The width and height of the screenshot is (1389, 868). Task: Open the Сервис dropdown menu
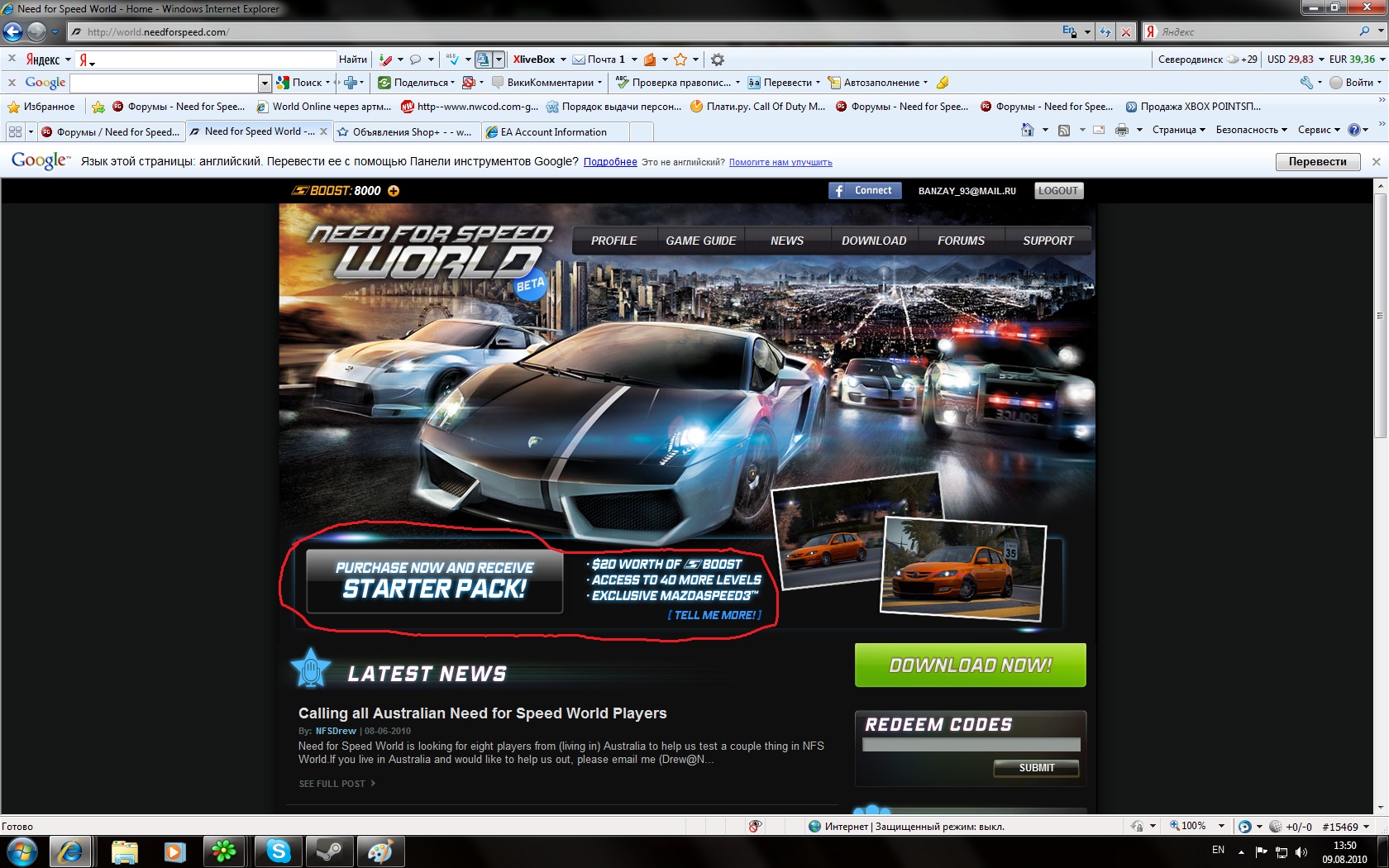pos(1320,130)
